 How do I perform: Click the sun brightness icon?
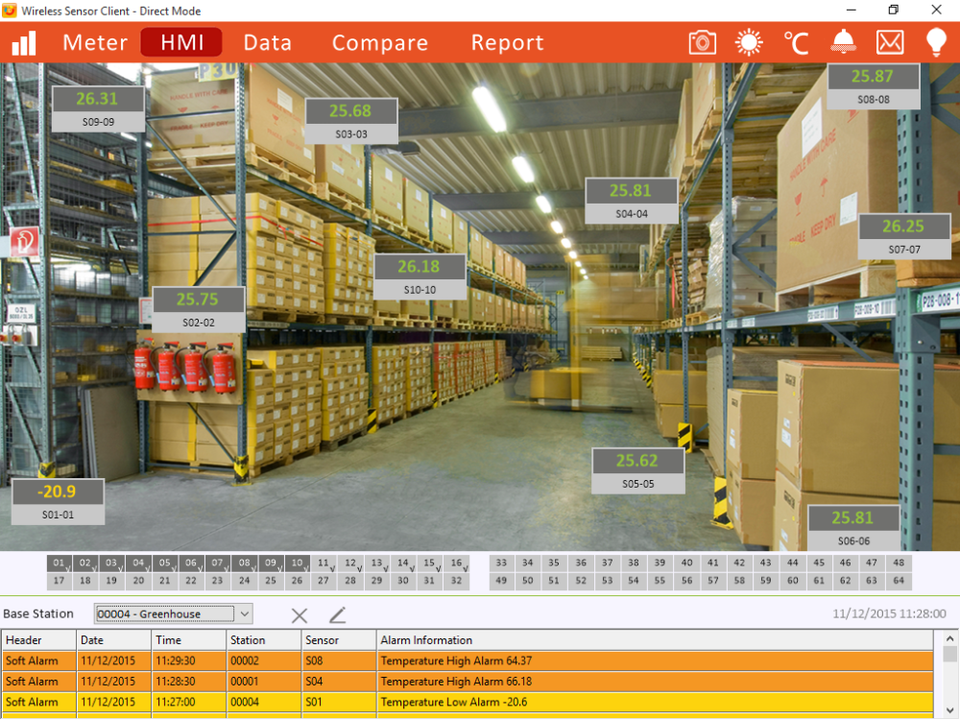click(x=748, y=42)
